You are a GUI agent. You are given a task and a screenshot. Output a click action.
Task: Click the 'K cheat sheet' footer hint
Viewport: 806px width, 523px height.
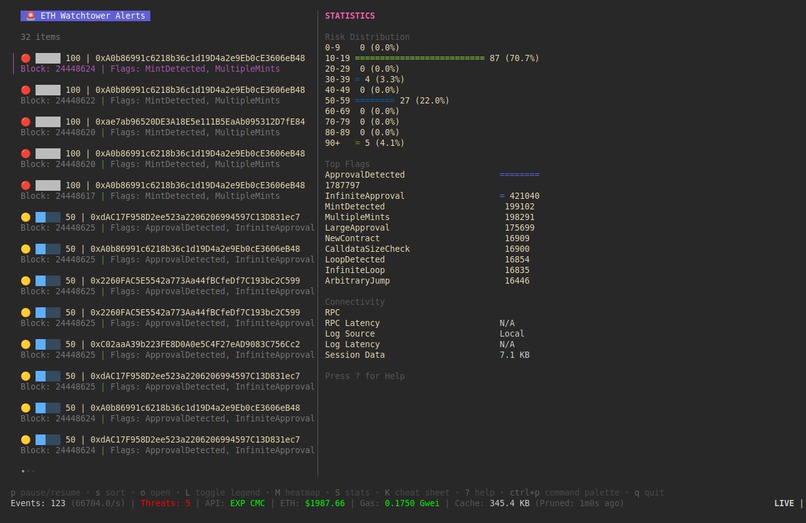[417, 493]
